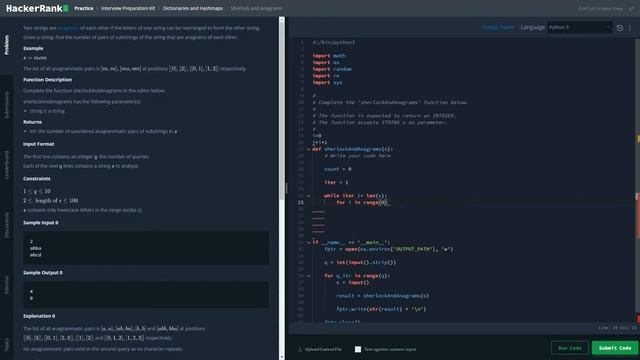
Task: Click the problem panel scroll down arrow
Action: click(x=282, y=357)
